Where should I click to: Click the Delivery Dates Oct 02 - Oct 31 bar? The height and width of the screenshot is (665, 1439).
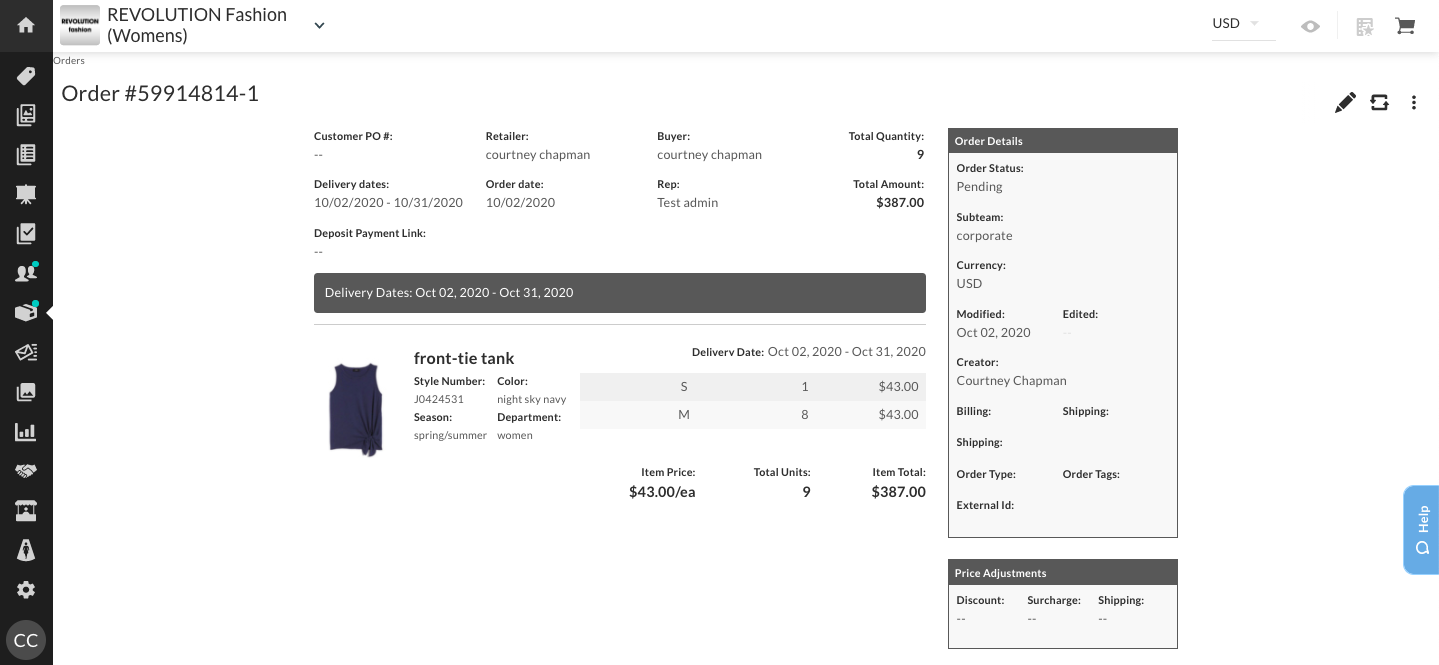[620, 293]
